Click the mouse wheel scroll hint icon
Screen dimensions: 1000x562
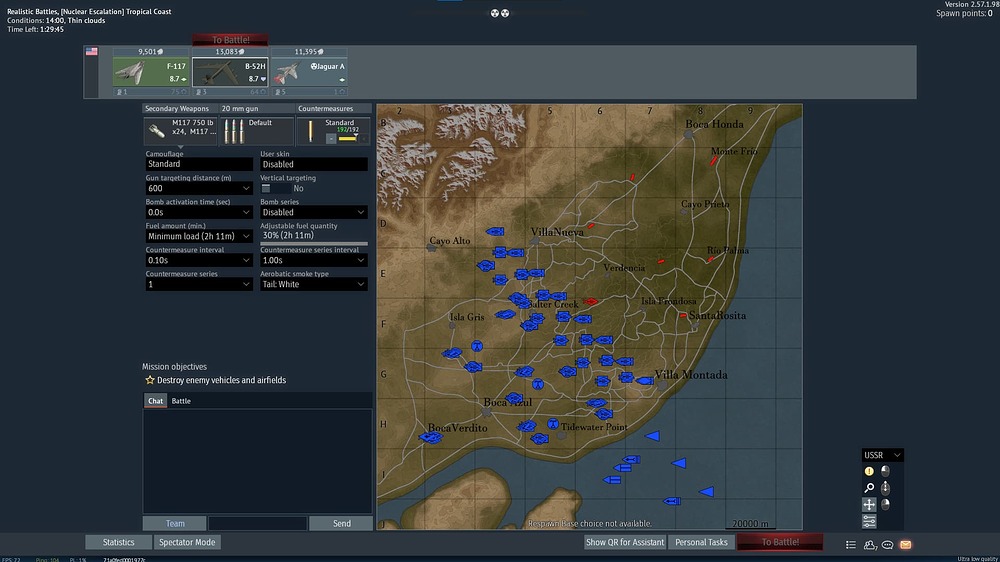tap(885, 487)
